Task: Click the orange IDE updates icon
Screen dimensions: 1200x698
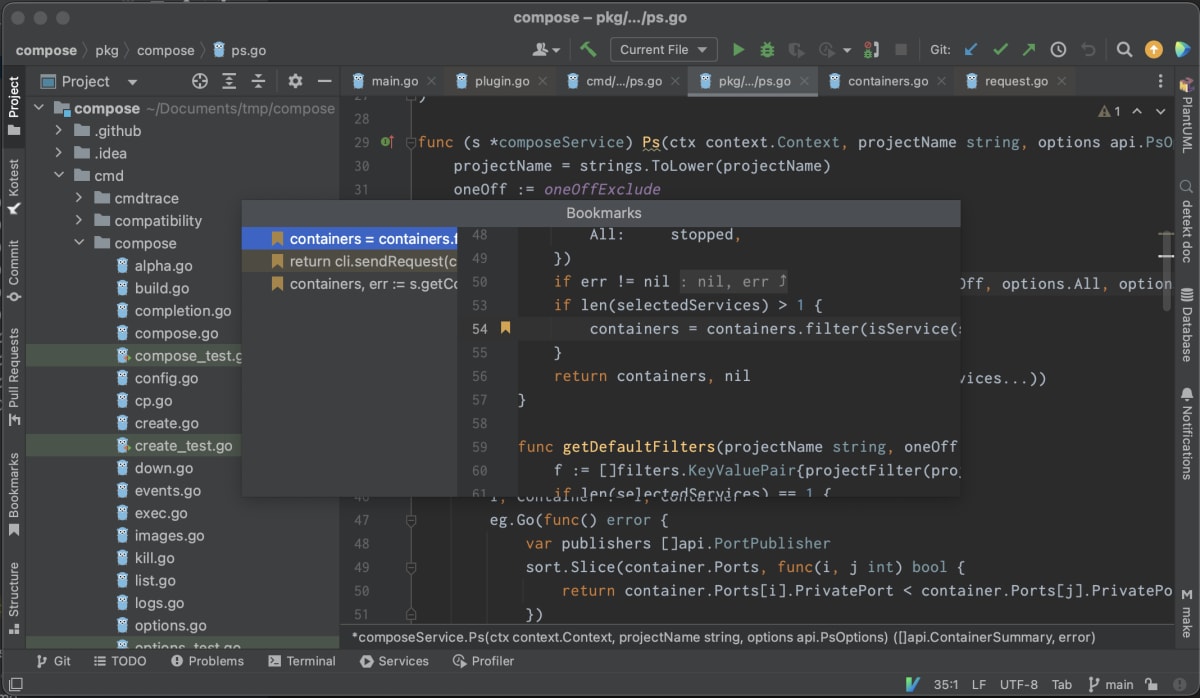Action: [x=1154, y=49]
